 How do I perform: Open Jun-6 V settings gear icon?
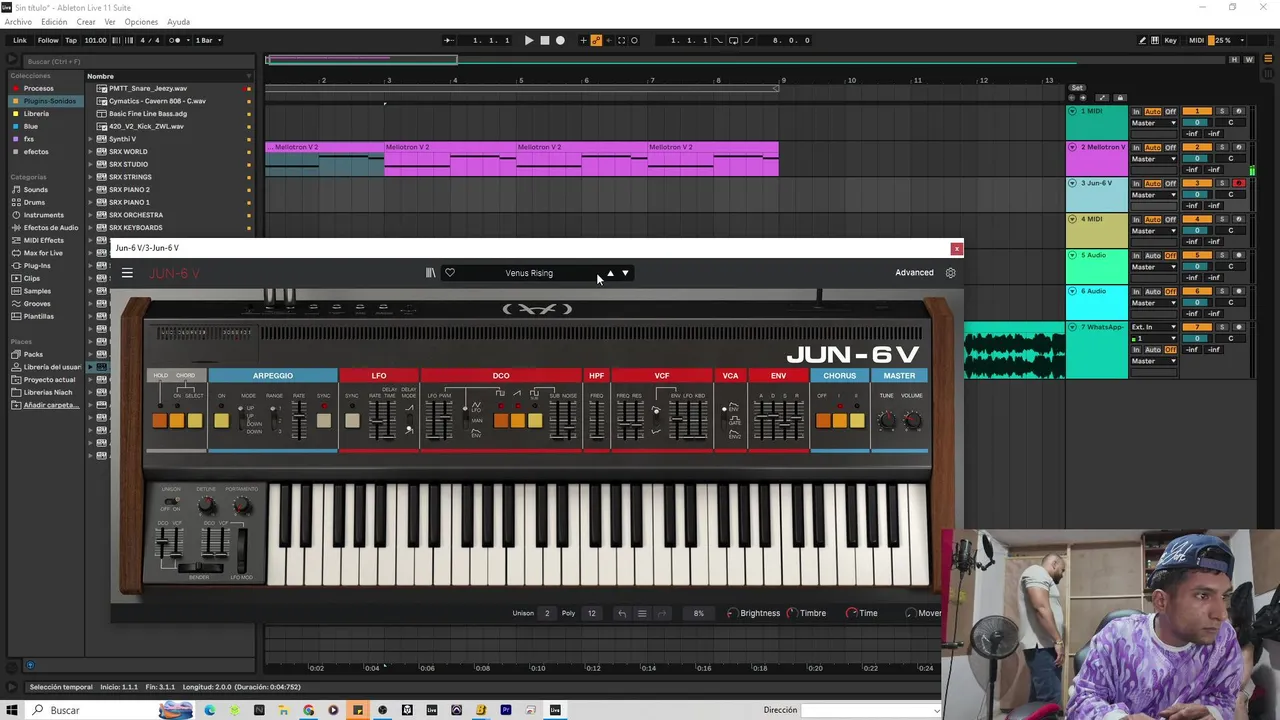(950, 273)
